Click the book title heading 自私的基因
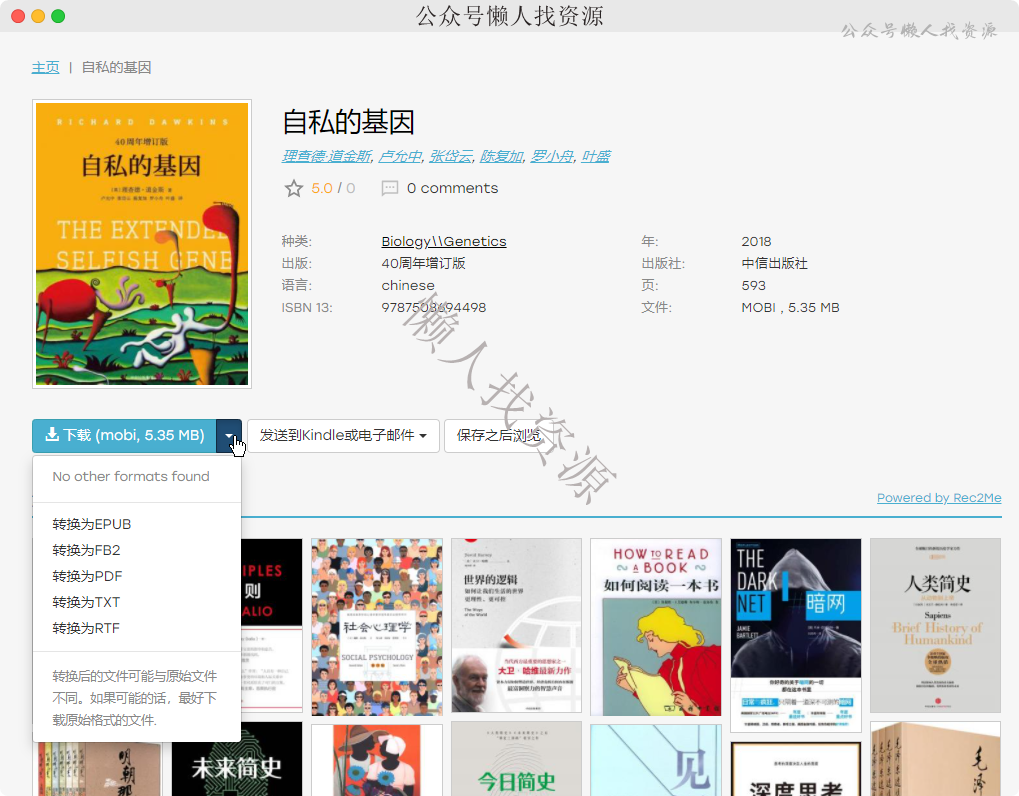Viewport: 1019px width, 796px height. tap(348, 122)
